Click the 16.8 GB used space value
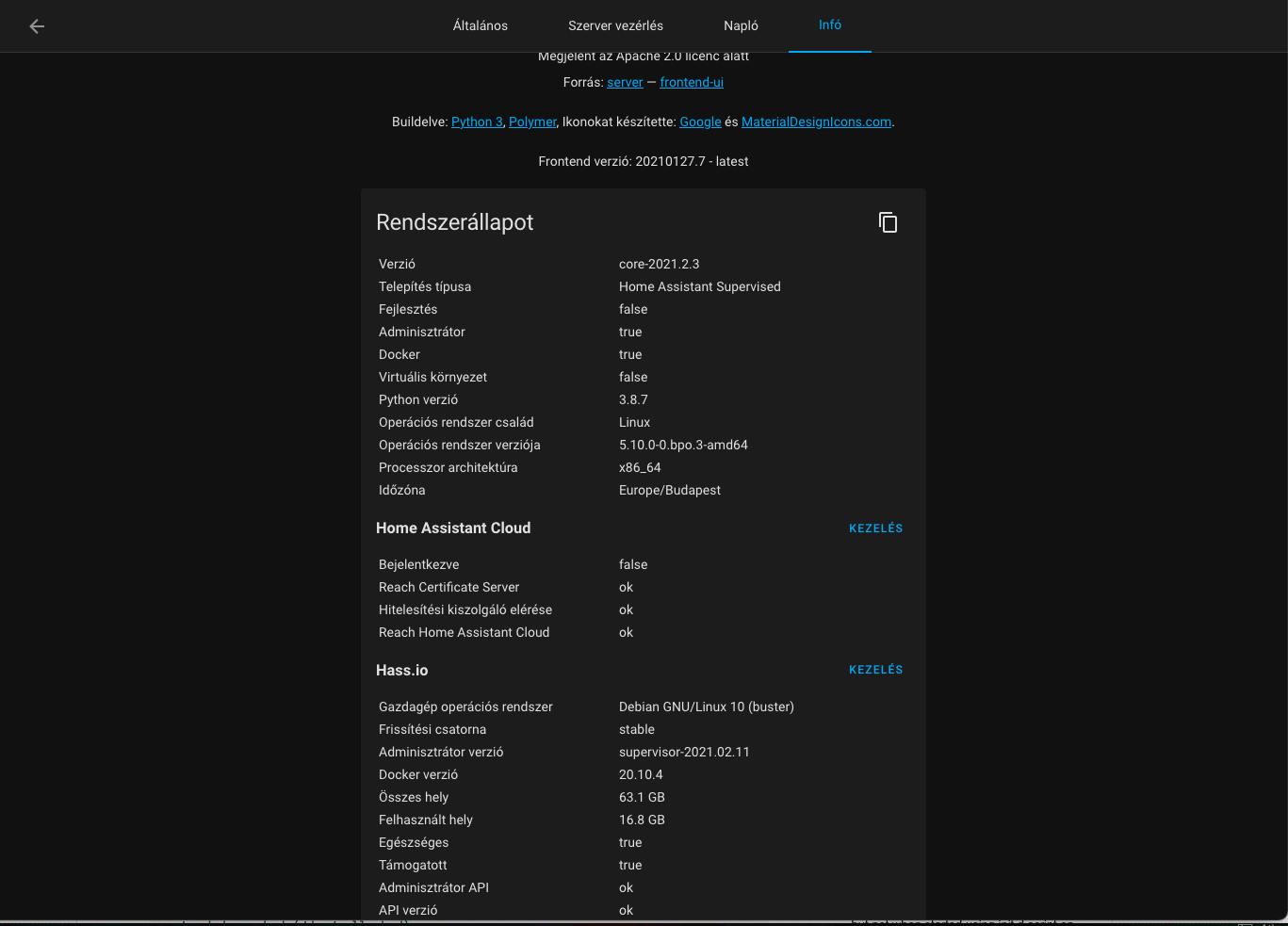Image resolution: width=1288 pixels, height=926 pixels. [x=642, y=820]
